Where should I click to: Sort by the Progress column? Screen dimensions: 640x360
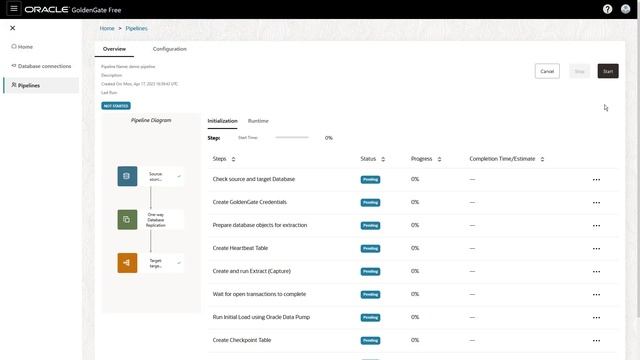coord(439,159)
